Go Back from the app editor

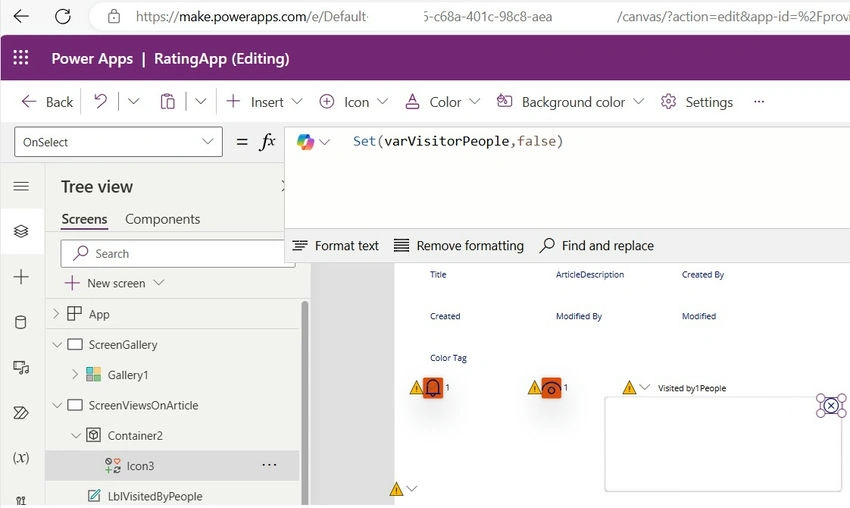click(47, 102)
